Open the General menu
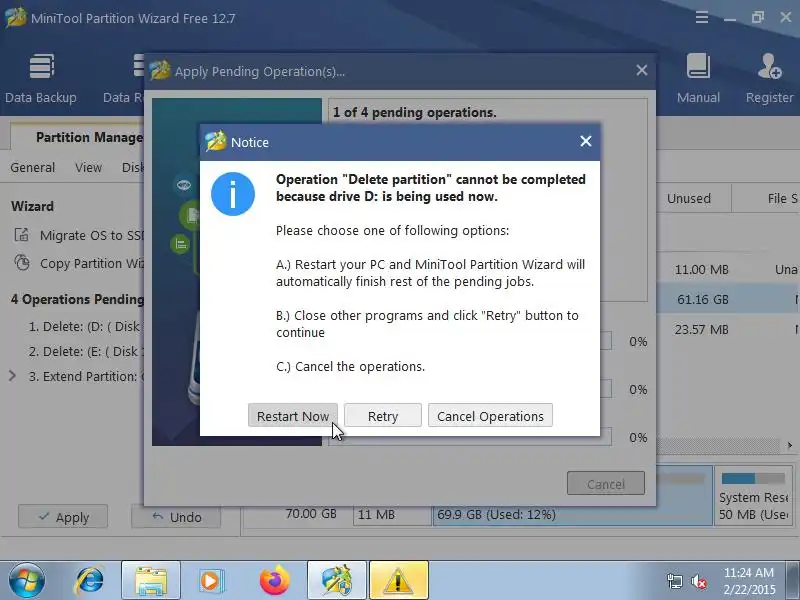 click(32, 167)
